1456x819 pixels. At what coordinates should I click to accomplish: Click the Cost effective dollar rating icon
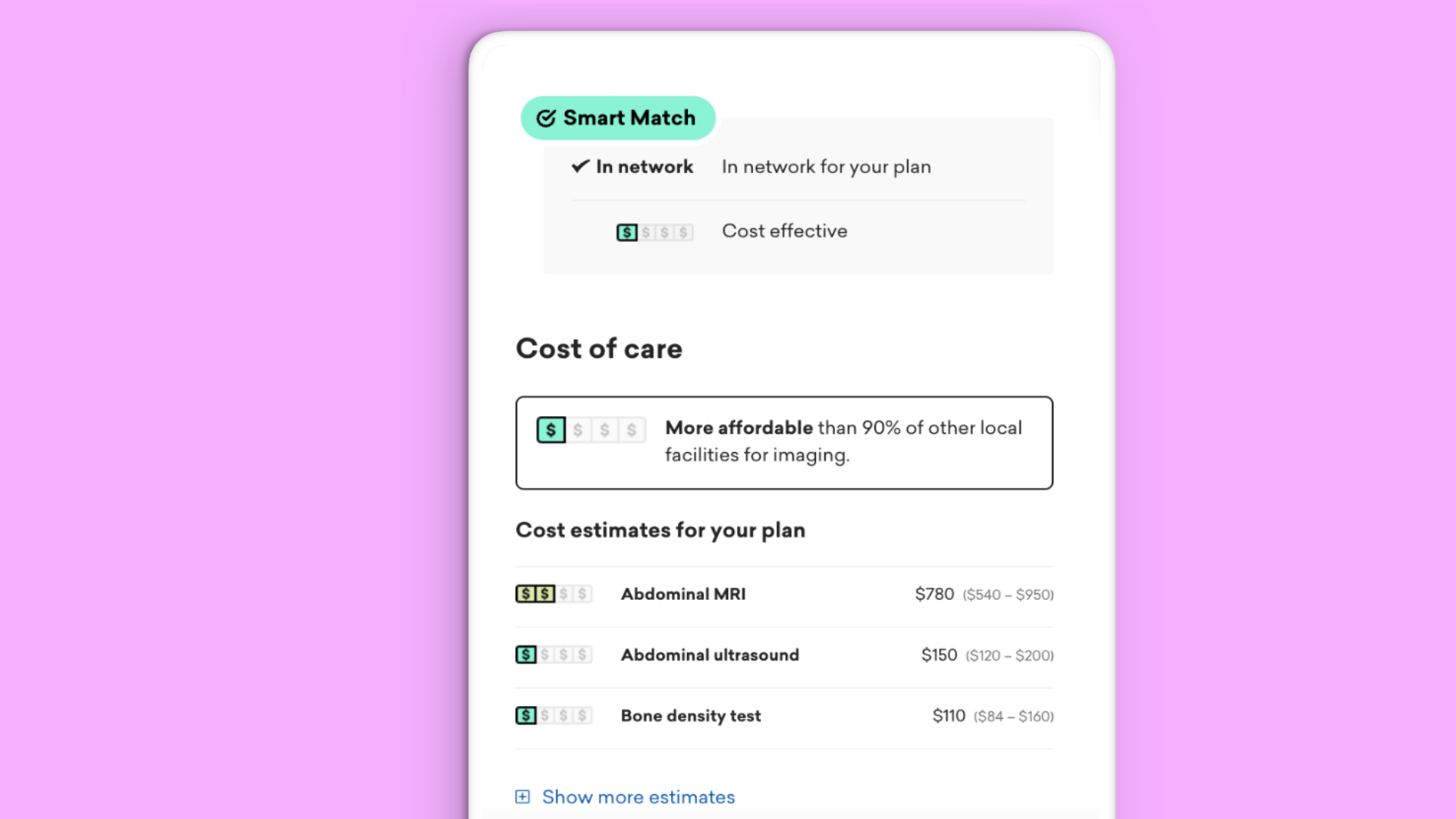654,232
